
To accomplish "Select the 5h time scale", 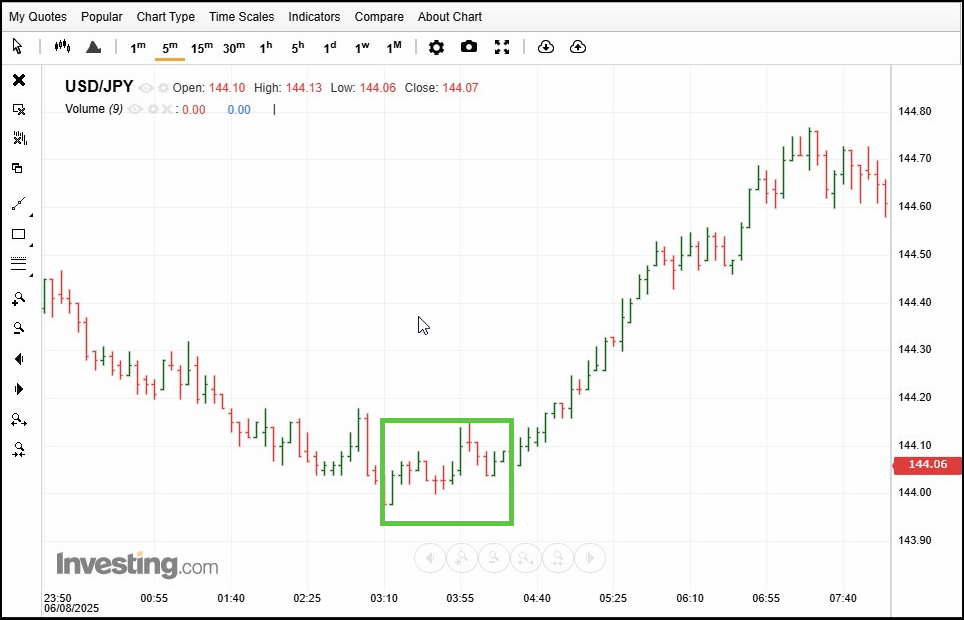I will click(x=298, y=47).
